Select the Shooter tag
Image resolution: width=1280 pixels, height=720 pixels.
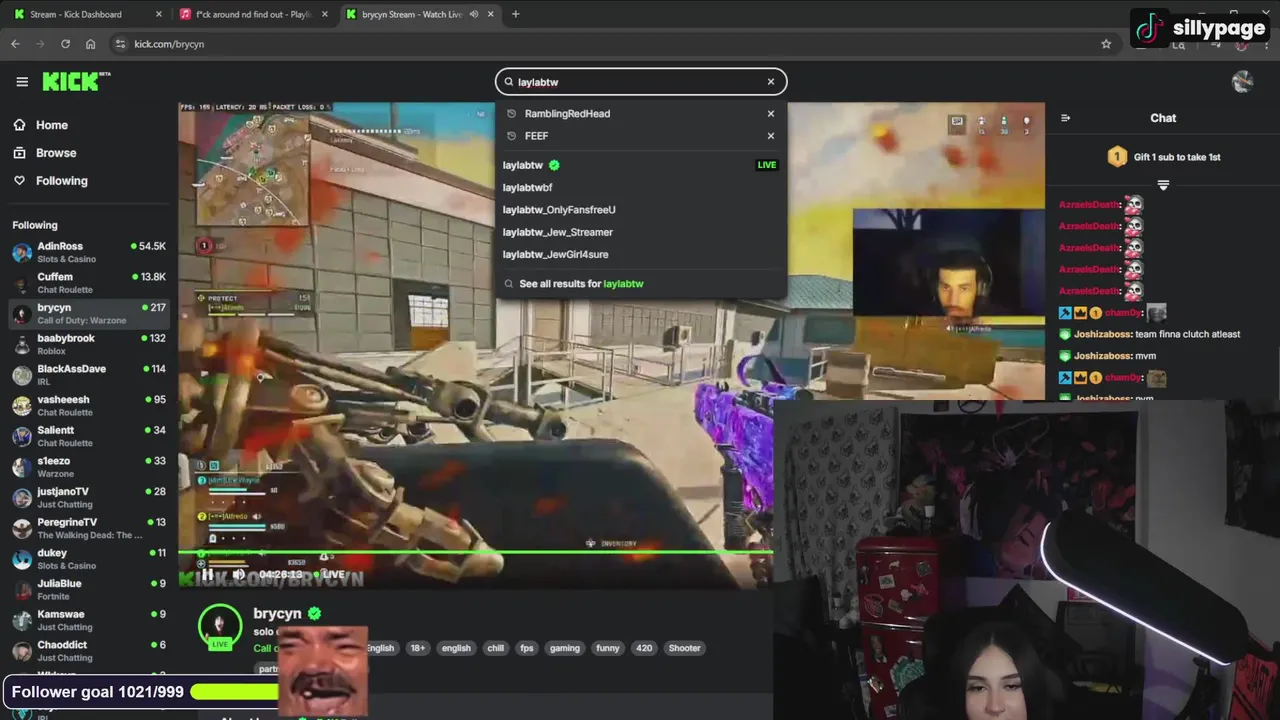click(x=684, y=648)
